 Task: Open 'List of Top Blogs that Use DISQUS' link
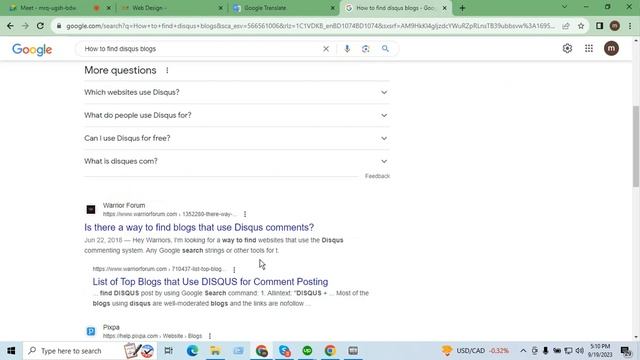210,282
